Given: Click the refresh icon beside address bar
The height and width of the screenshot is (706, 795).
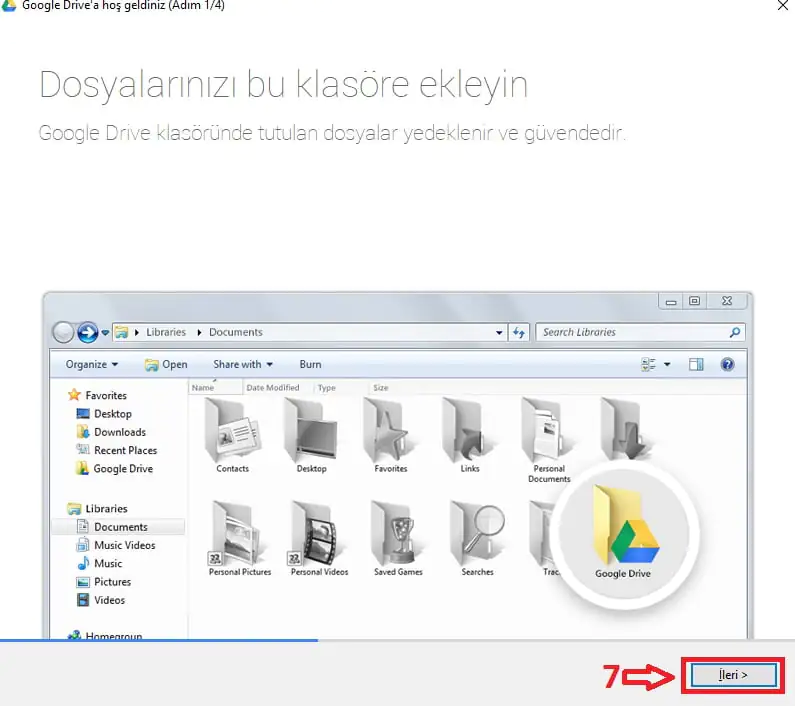Looking at the screenshot, I should coord(519,333).
